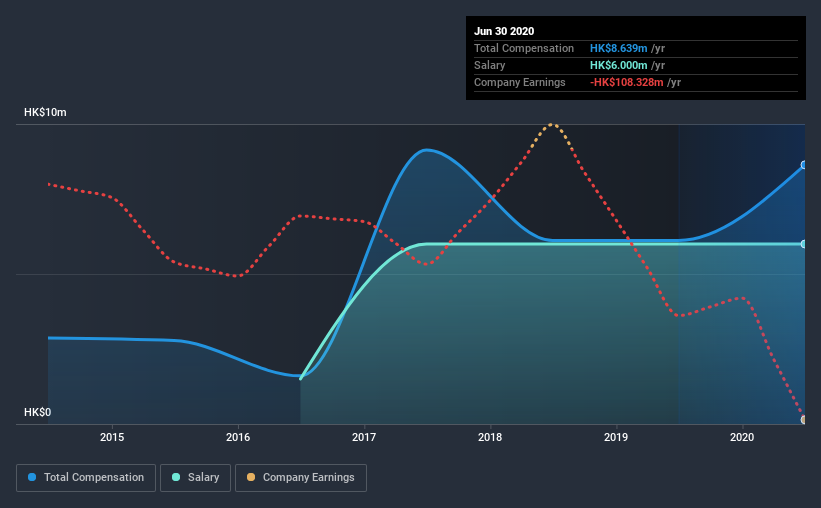The image size is (821, 508).
Task: Select the 2020 x-axis label
Action: pyautogui.click(x=742, y=437)
